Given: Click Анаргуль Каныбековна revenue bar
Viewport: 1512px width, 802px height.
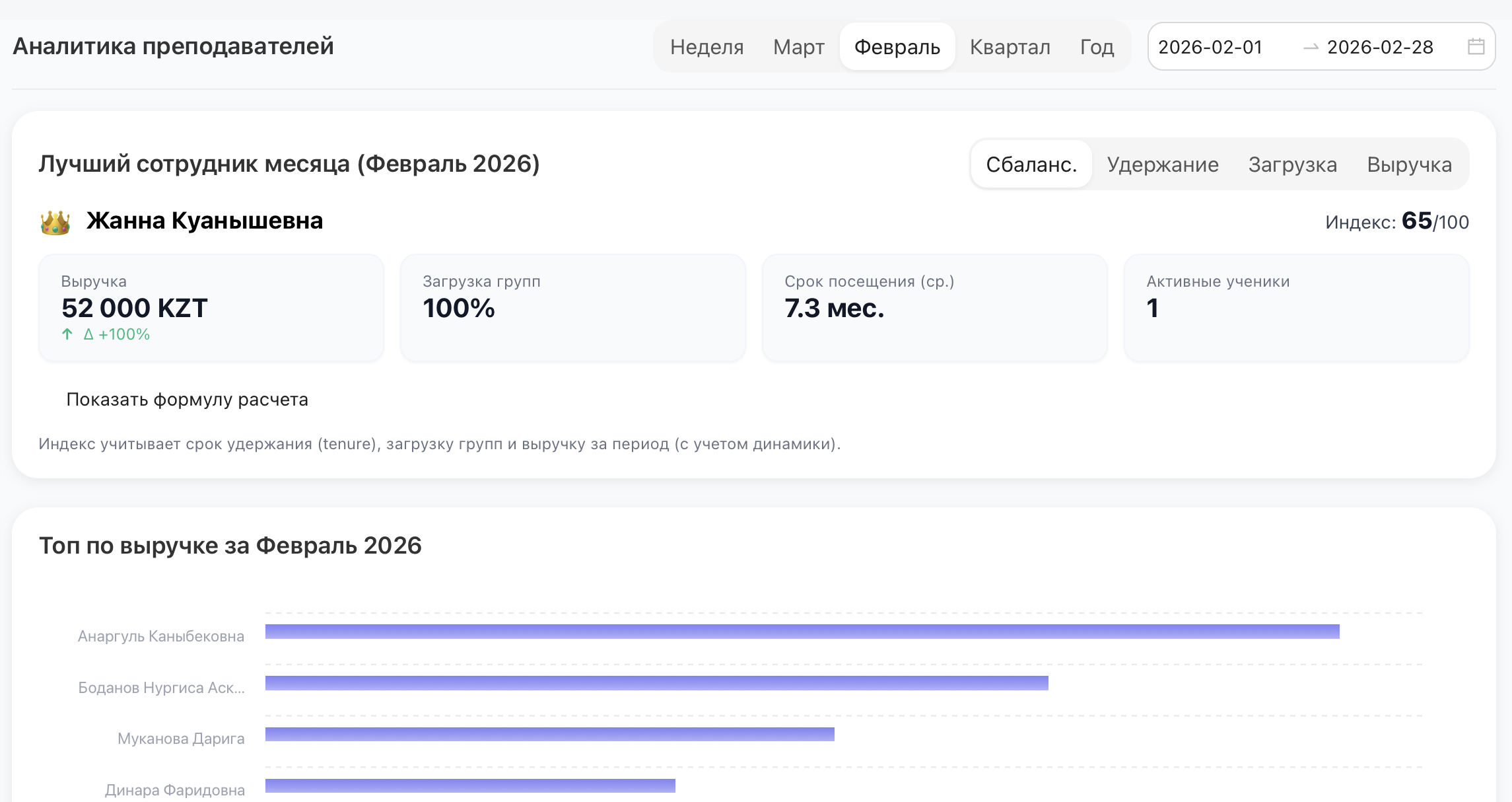Looking at the screenshot, I should point(802,632).
